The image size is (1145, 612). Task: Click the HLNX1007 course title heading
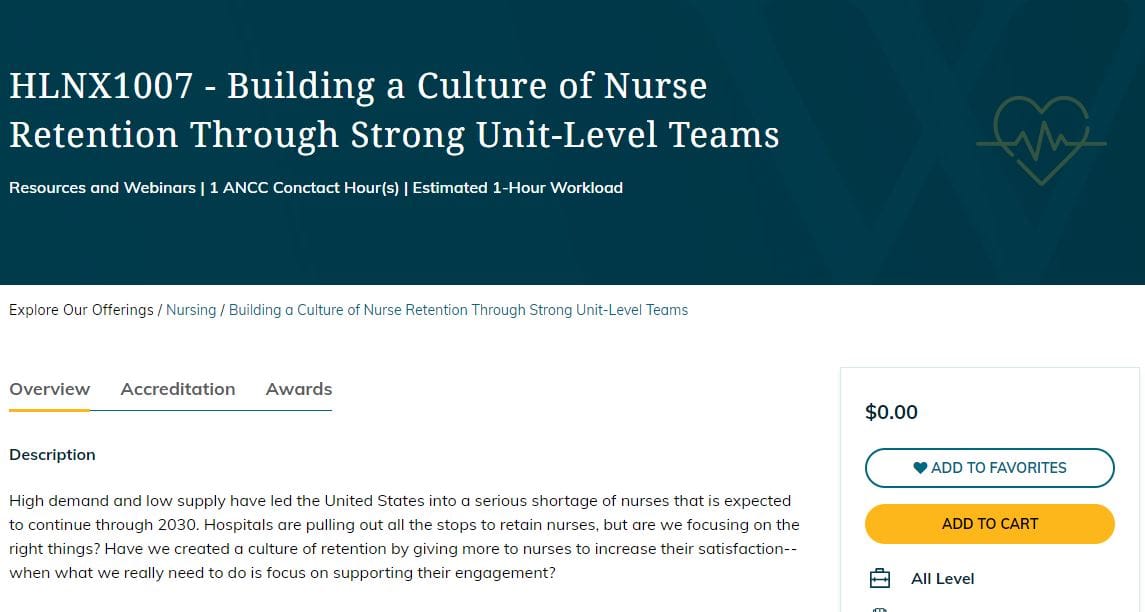(x=394, y=110)
